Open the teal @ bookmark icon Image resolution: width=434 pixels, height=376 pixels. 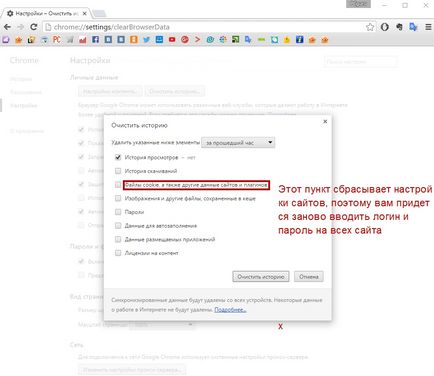coord(210,40)
